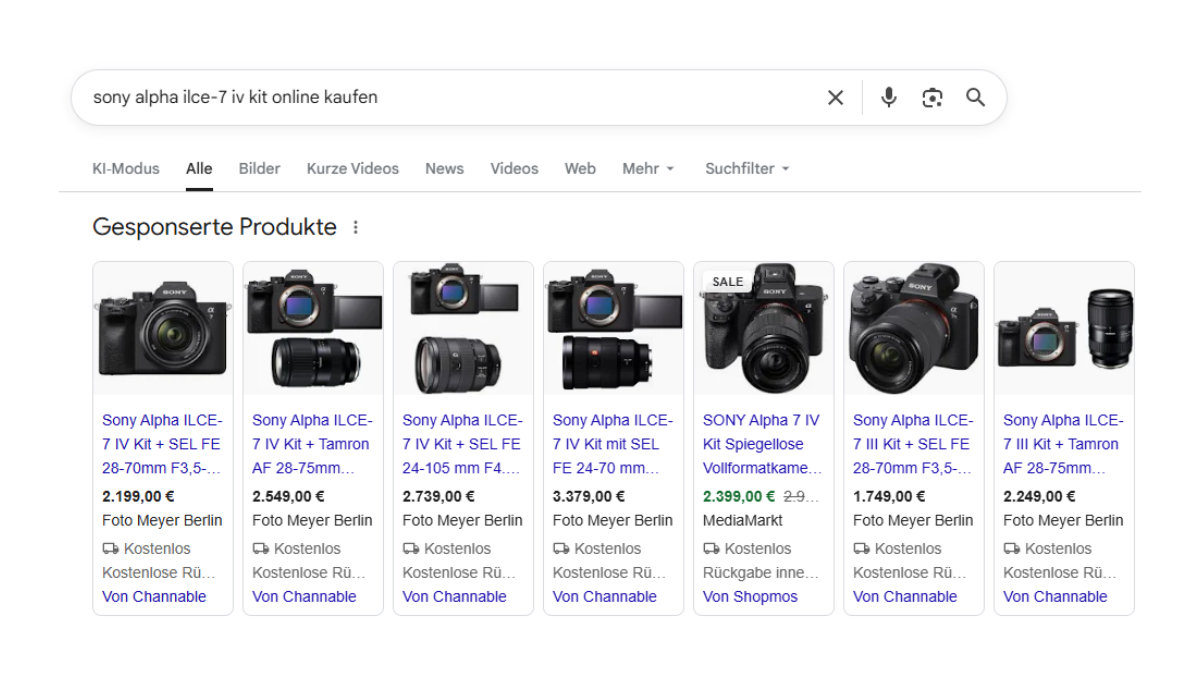Expand the Suchfilter dropdown
Viewport: 1200px width, 675px height.
(x=747, y=169)
